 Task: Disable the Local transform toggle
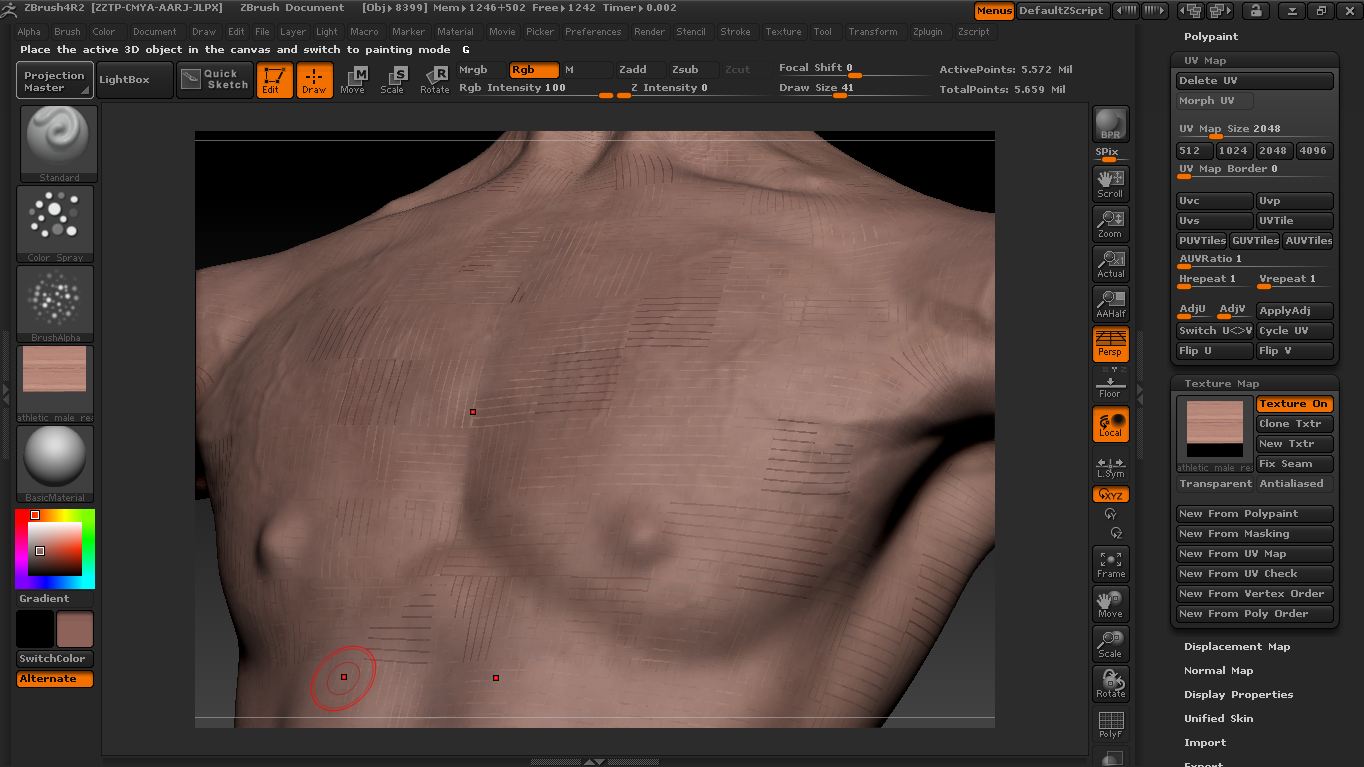coord(1110,424)
